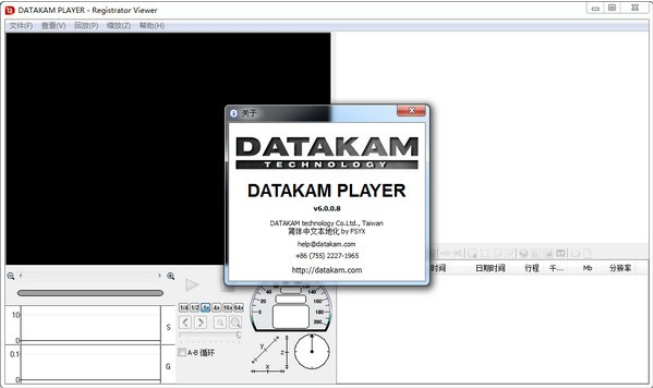
Task: Click the larger magnifier zoom button
Action: pyautogui.click(x=235, y=322)
